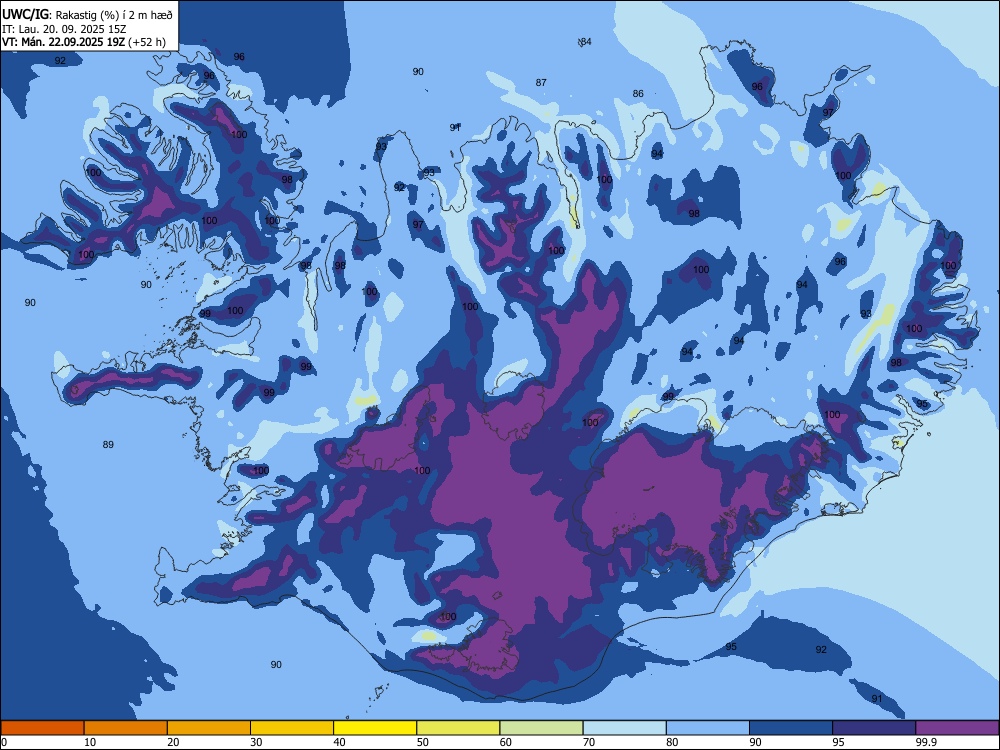
Task: Click the dark blue 90–95 legend swatch
Action: tap(791, 728)
